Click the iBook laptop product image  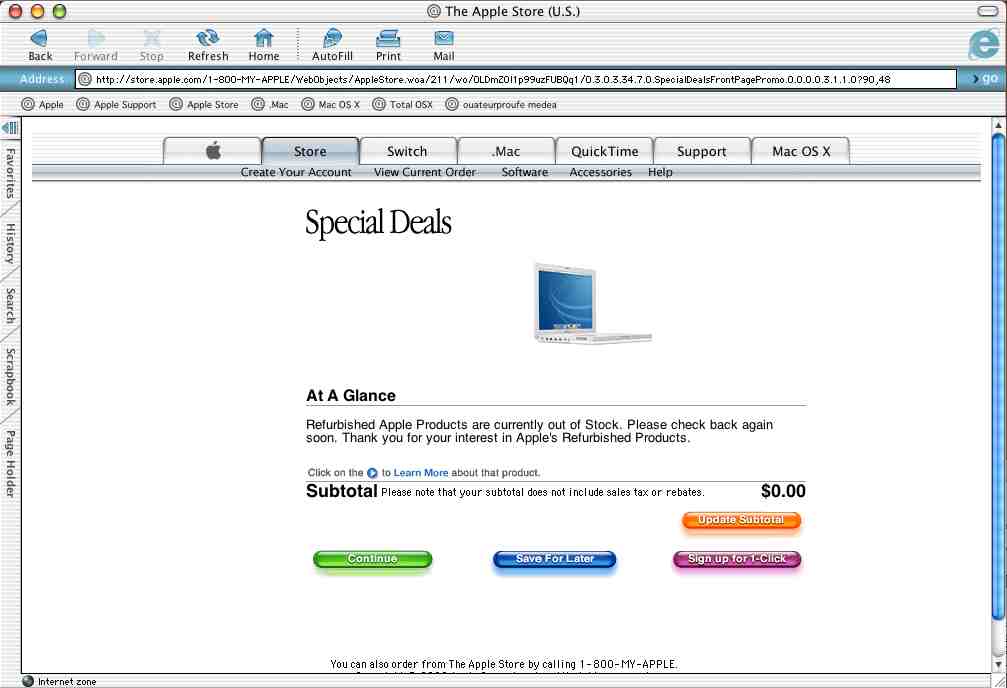(x=592, y=303)
